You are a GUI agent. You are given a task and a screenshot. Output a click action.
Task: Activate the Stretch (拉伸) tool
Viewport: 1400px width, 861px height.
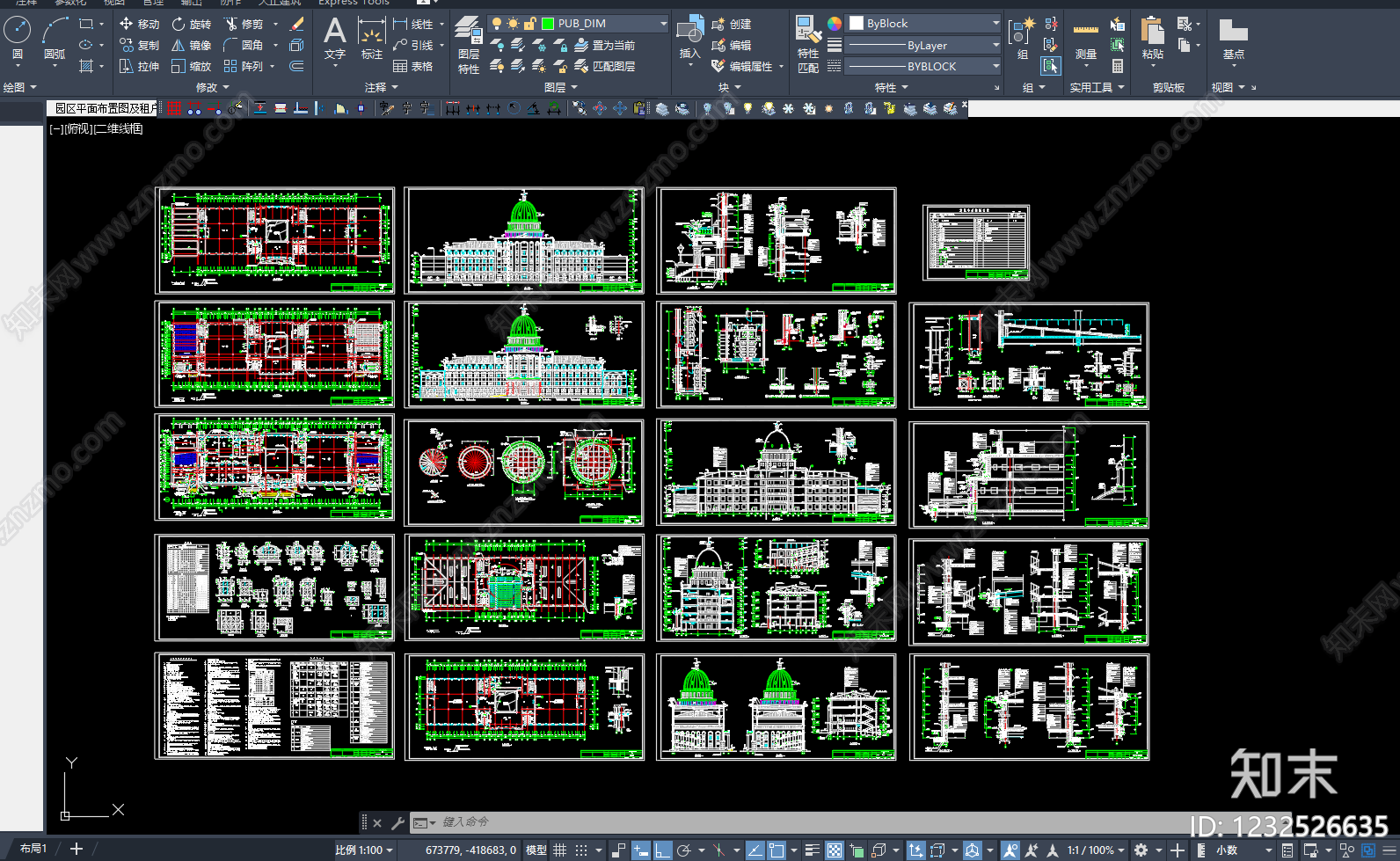point(139,66)
